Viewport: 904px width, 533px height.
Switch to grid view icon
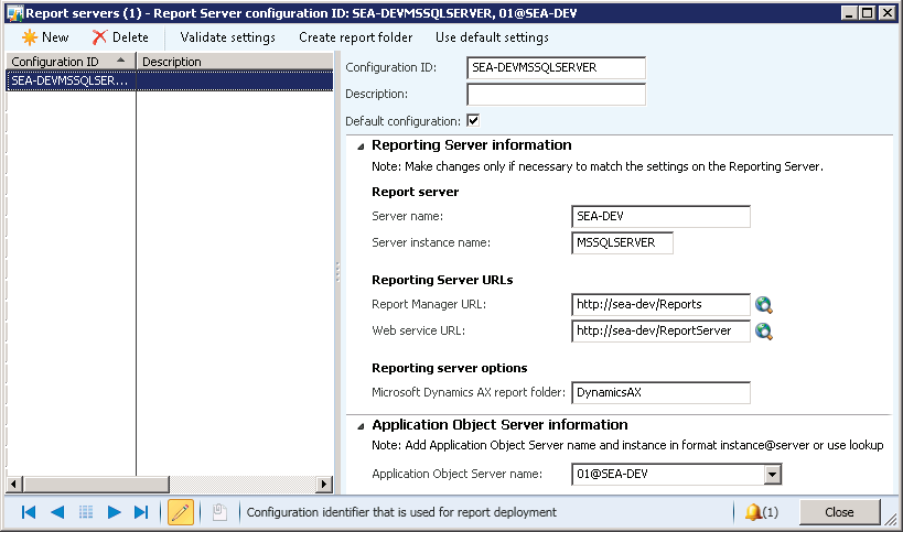coord(86,512)
